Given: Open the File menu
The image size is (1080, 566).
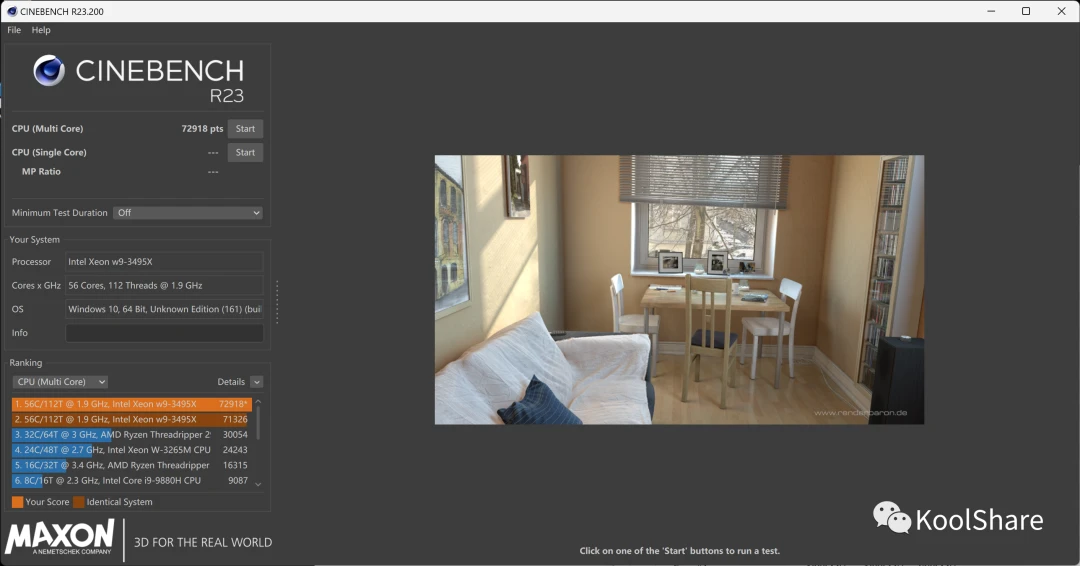Looking at the screenshot, I should (14, 30).
